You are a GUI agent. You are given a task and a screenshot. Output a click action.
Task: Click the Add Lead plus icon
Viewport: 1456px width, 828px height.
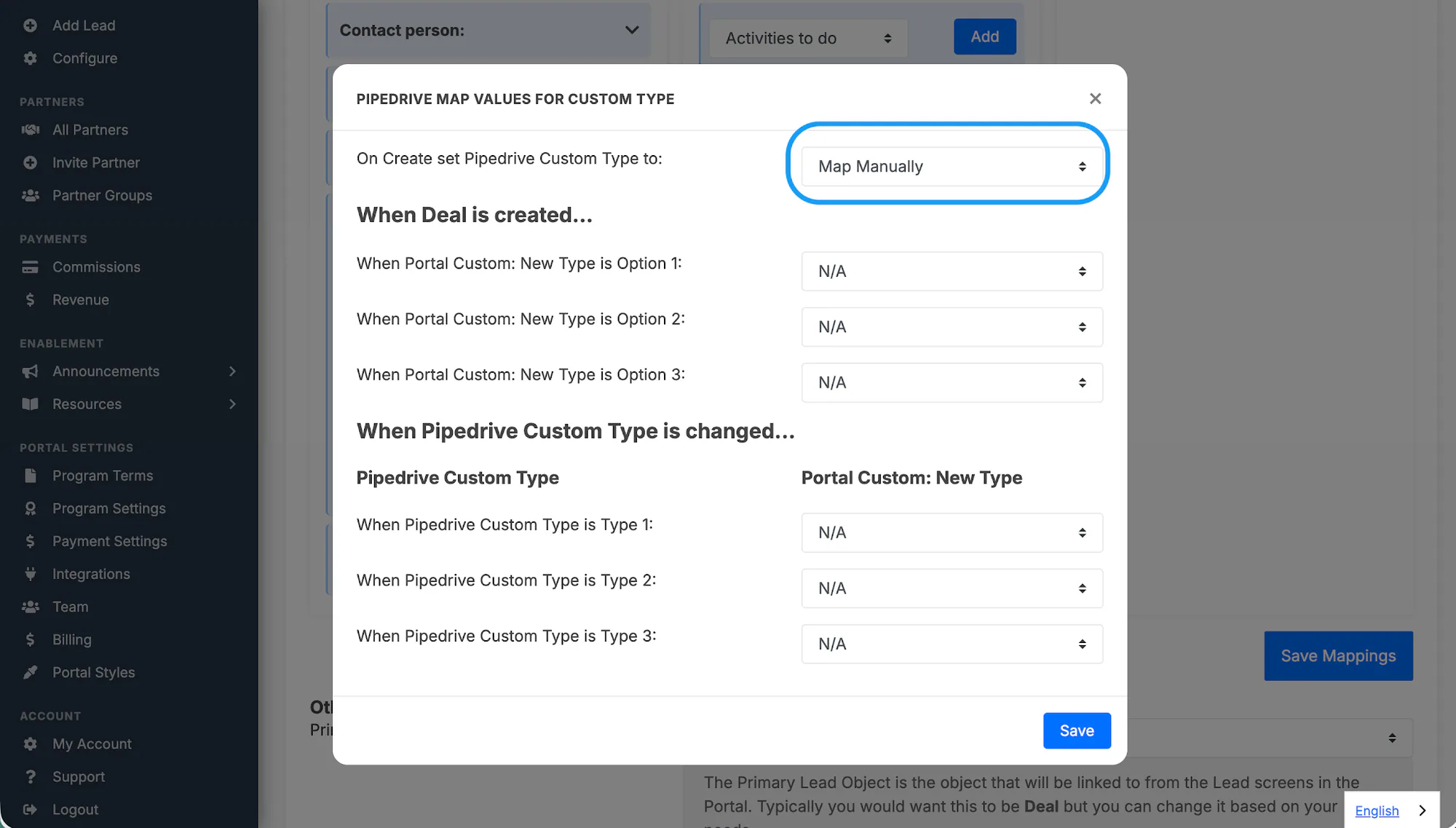coord(30,25)
